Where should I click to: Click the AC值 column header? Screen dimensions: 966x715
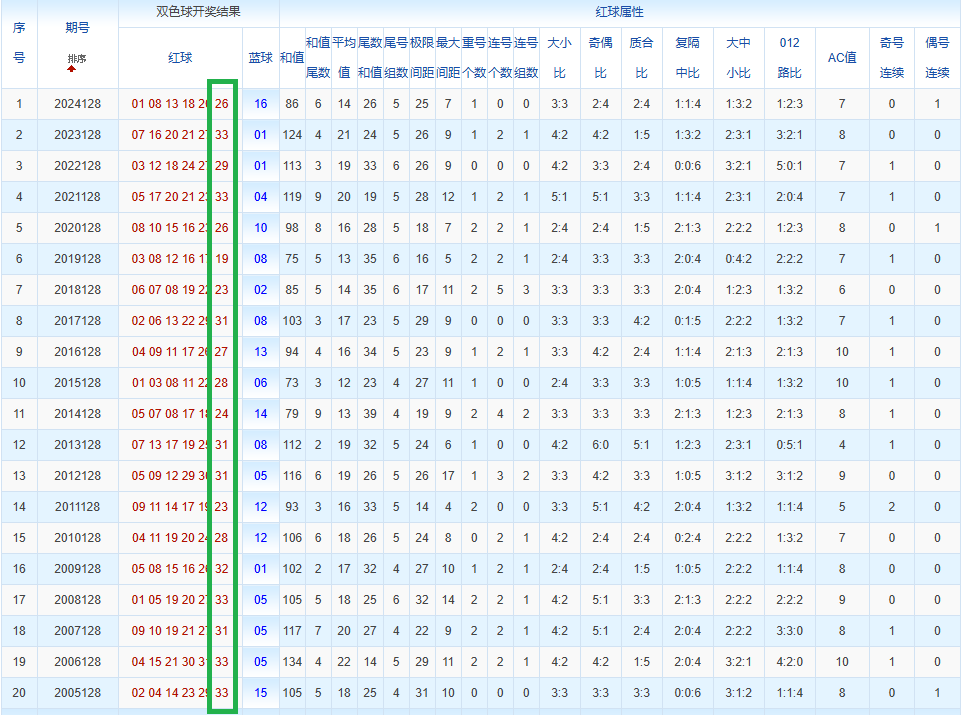842,58
